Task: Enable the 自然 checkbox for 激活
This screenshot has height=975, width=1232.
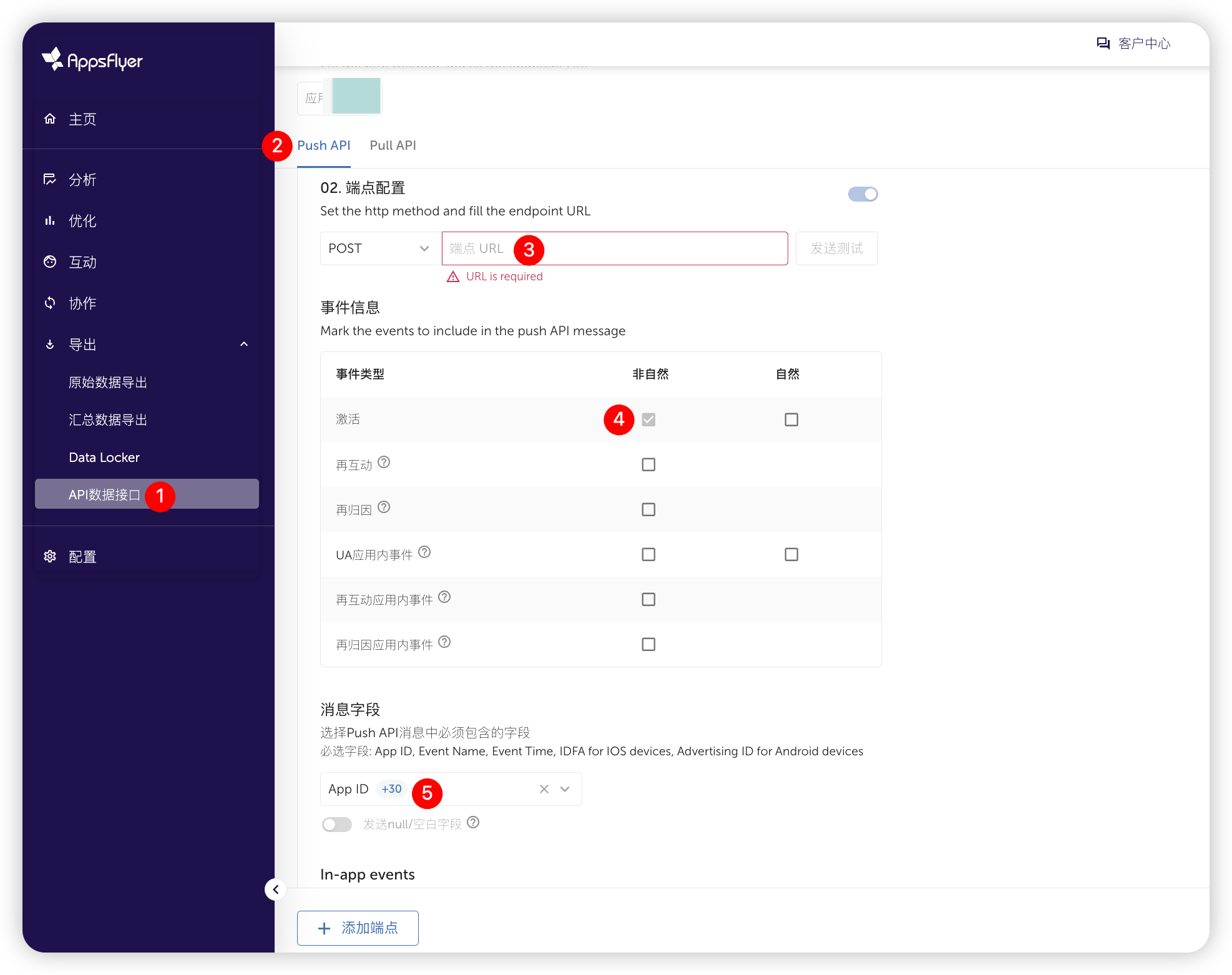Action: click(x=791, y=419)
